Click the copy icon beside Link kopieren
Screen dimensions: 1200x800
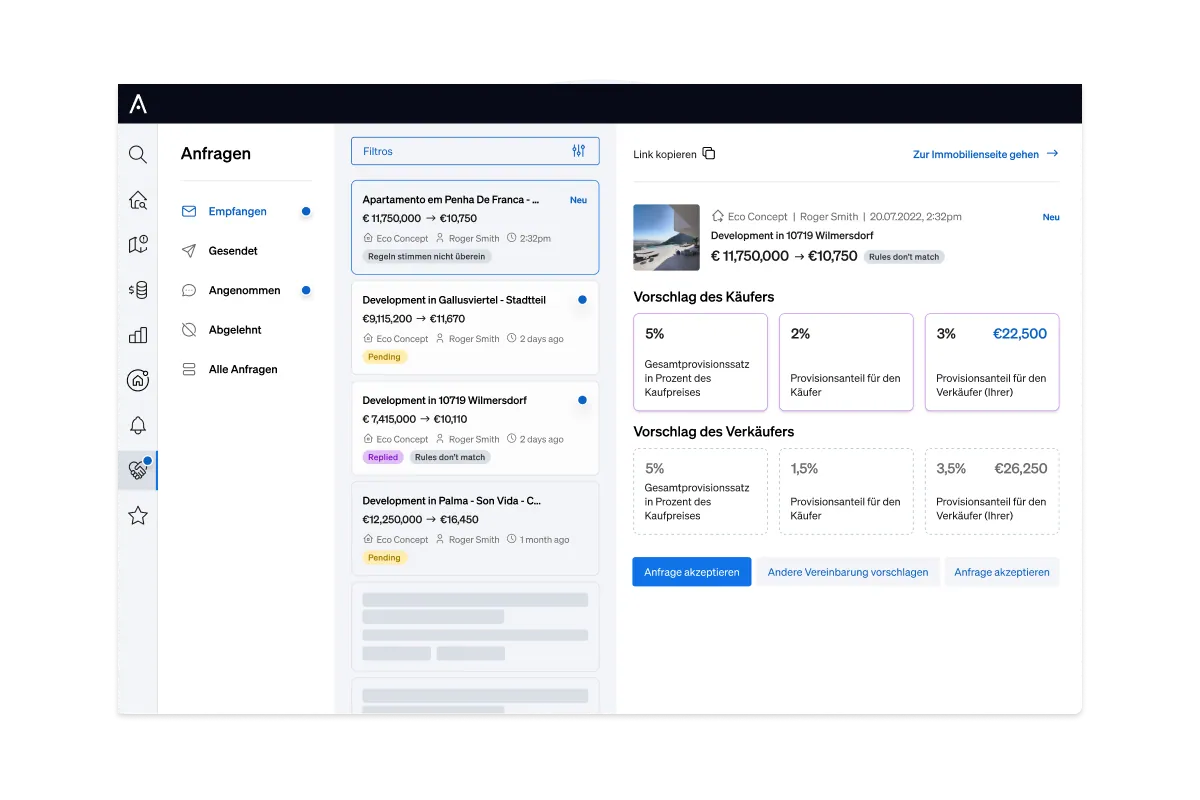click(x=709, y=154)
